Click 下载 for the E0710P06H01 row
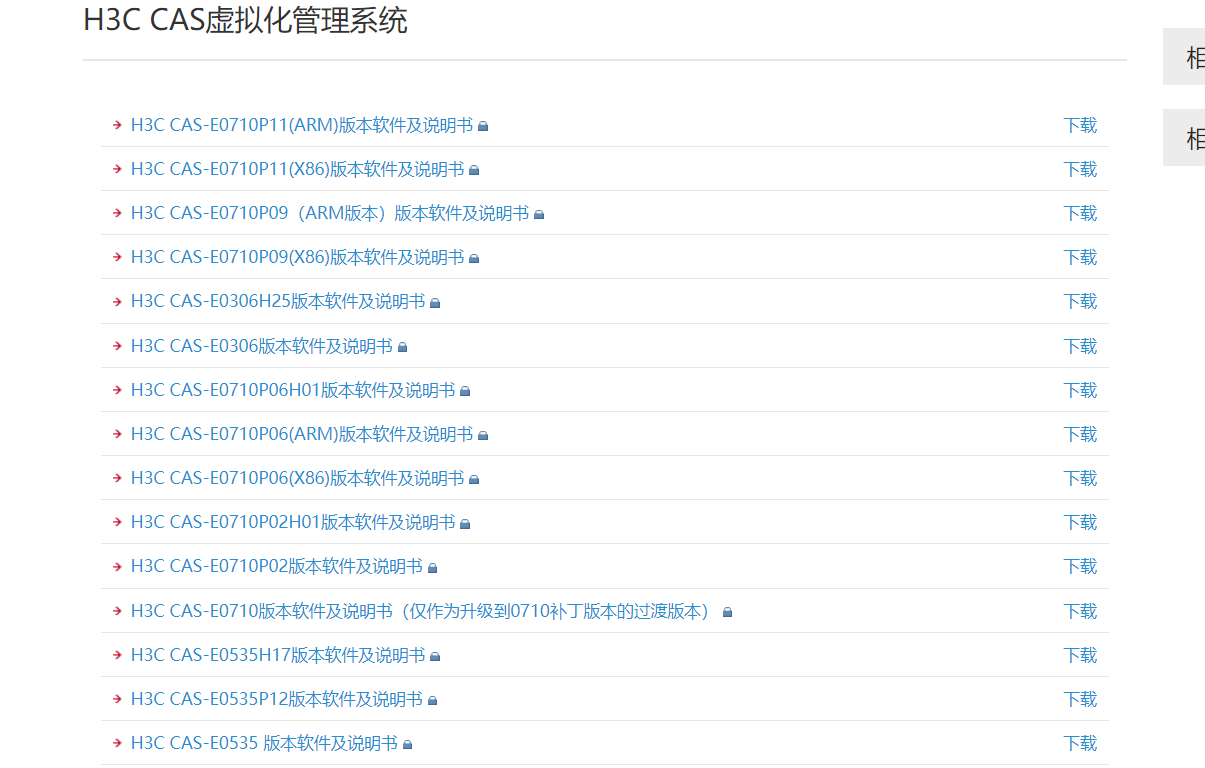 pyautogui.click(x=1080, y=390)
